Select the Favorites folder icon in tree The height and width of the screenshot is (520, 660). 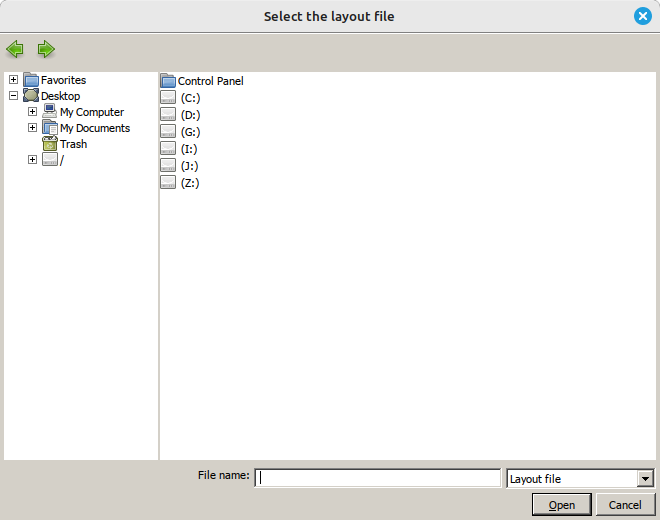(x=31, y=80)
